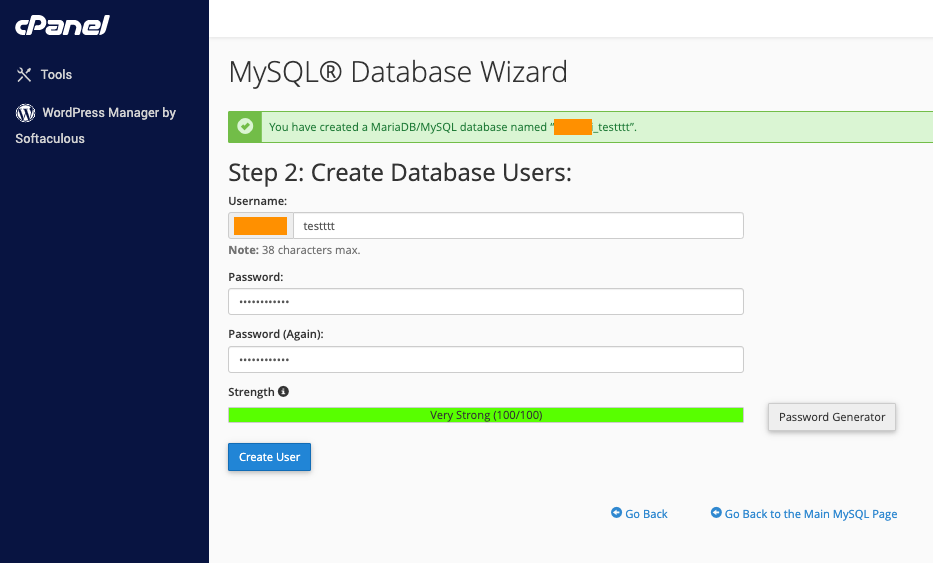This screenshot has height=563, width=933.
Task: Click the green success checkmark icon
Action: coord(245,127)
